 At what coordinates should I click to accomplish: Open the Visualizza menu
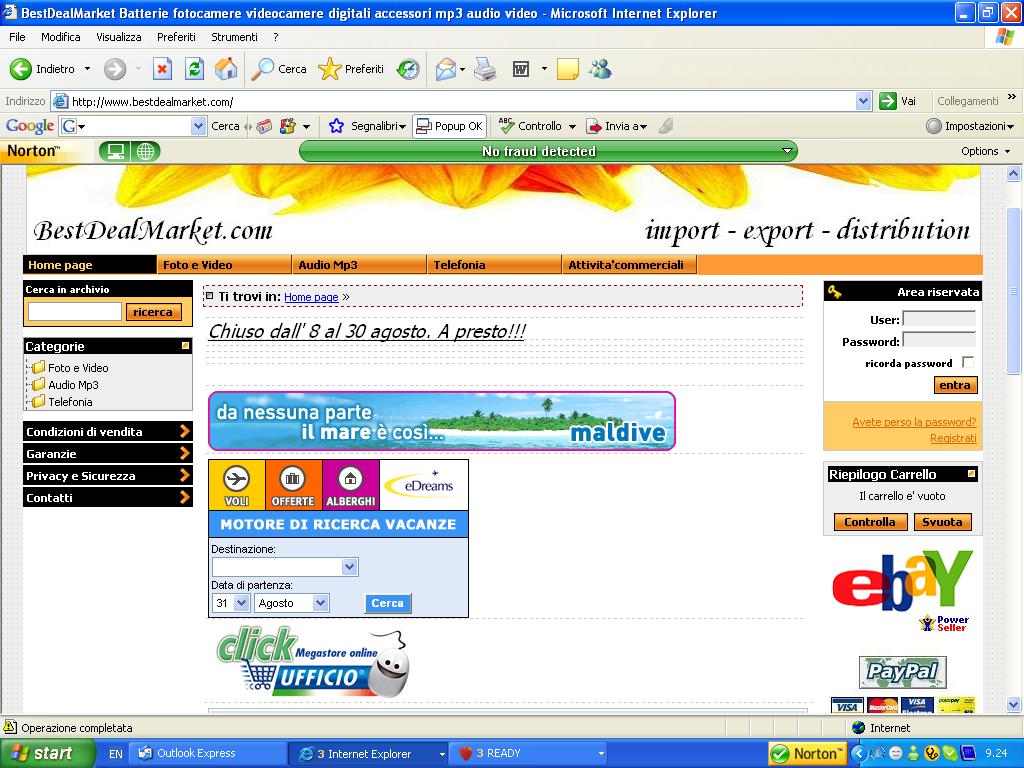119,37
